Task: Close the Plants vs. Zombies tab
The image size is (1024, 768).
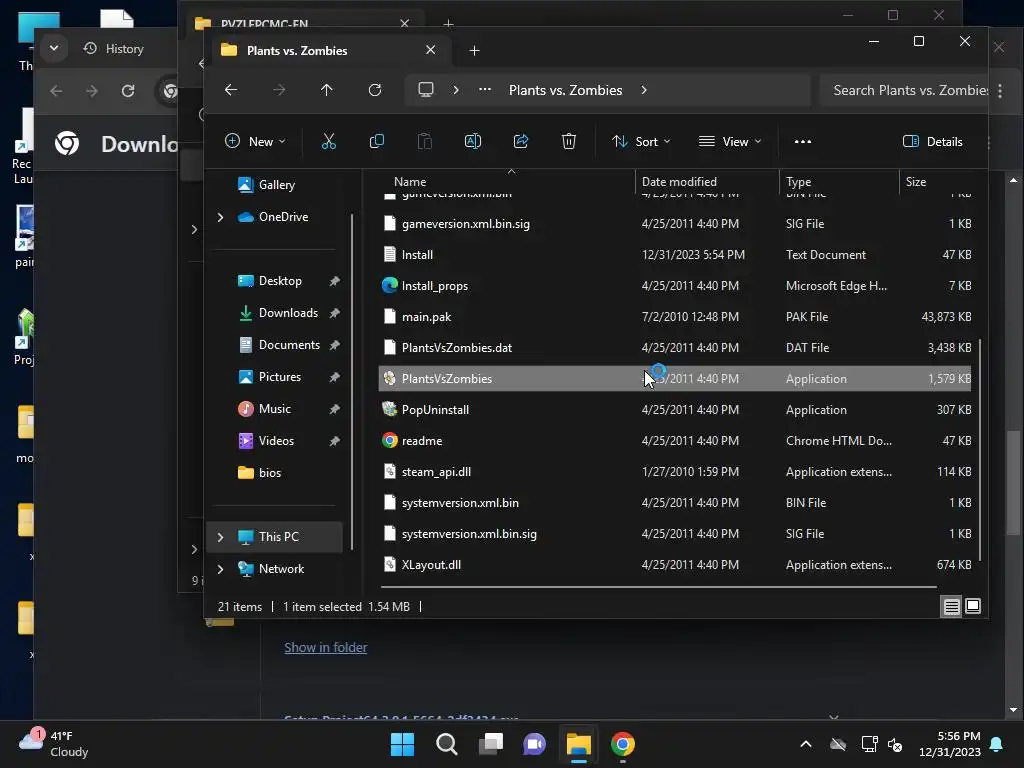Action: pos(430,50)
